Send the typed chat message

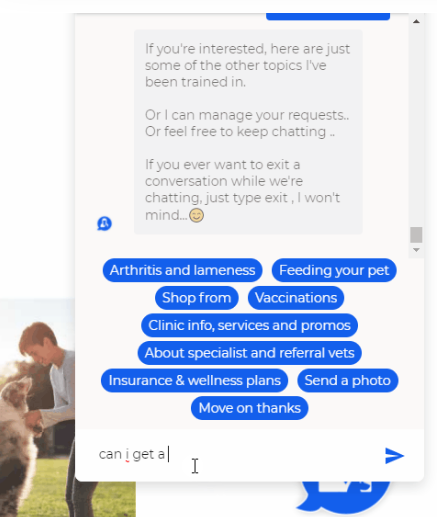coord(394,455)
